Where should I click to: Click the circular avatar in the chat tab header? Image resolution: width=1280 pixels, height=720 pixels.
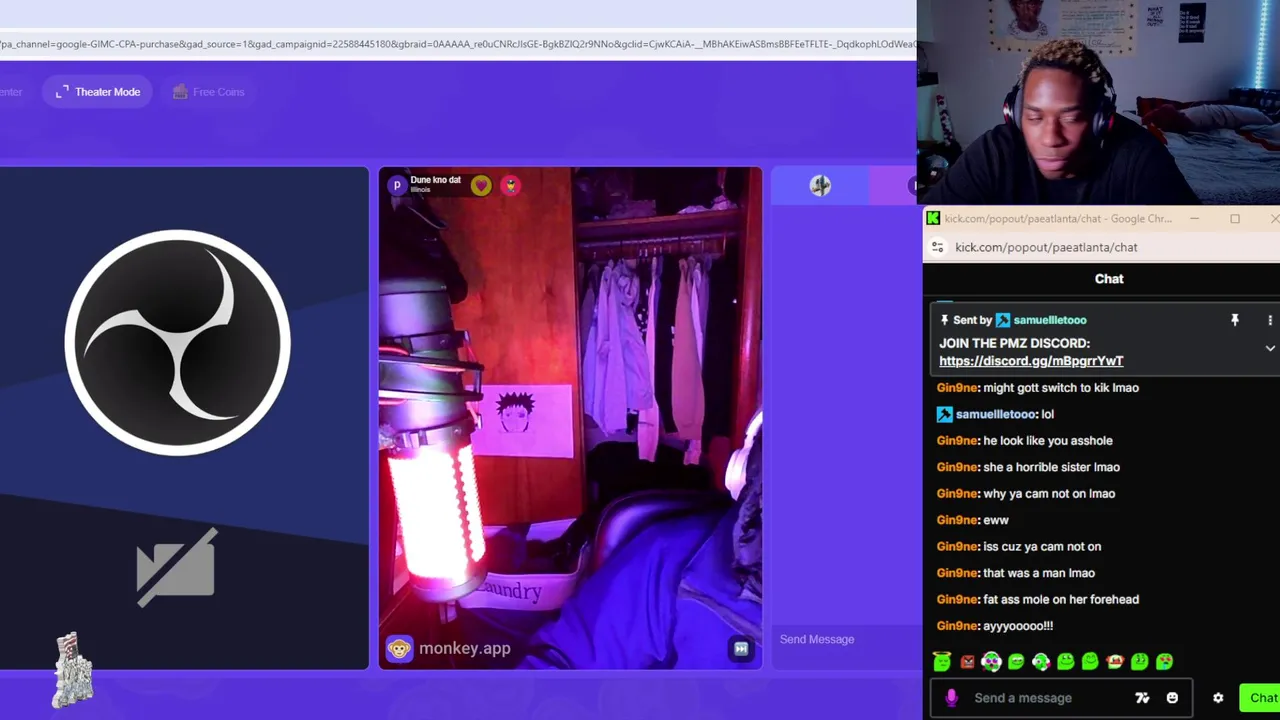pos(820,185)
